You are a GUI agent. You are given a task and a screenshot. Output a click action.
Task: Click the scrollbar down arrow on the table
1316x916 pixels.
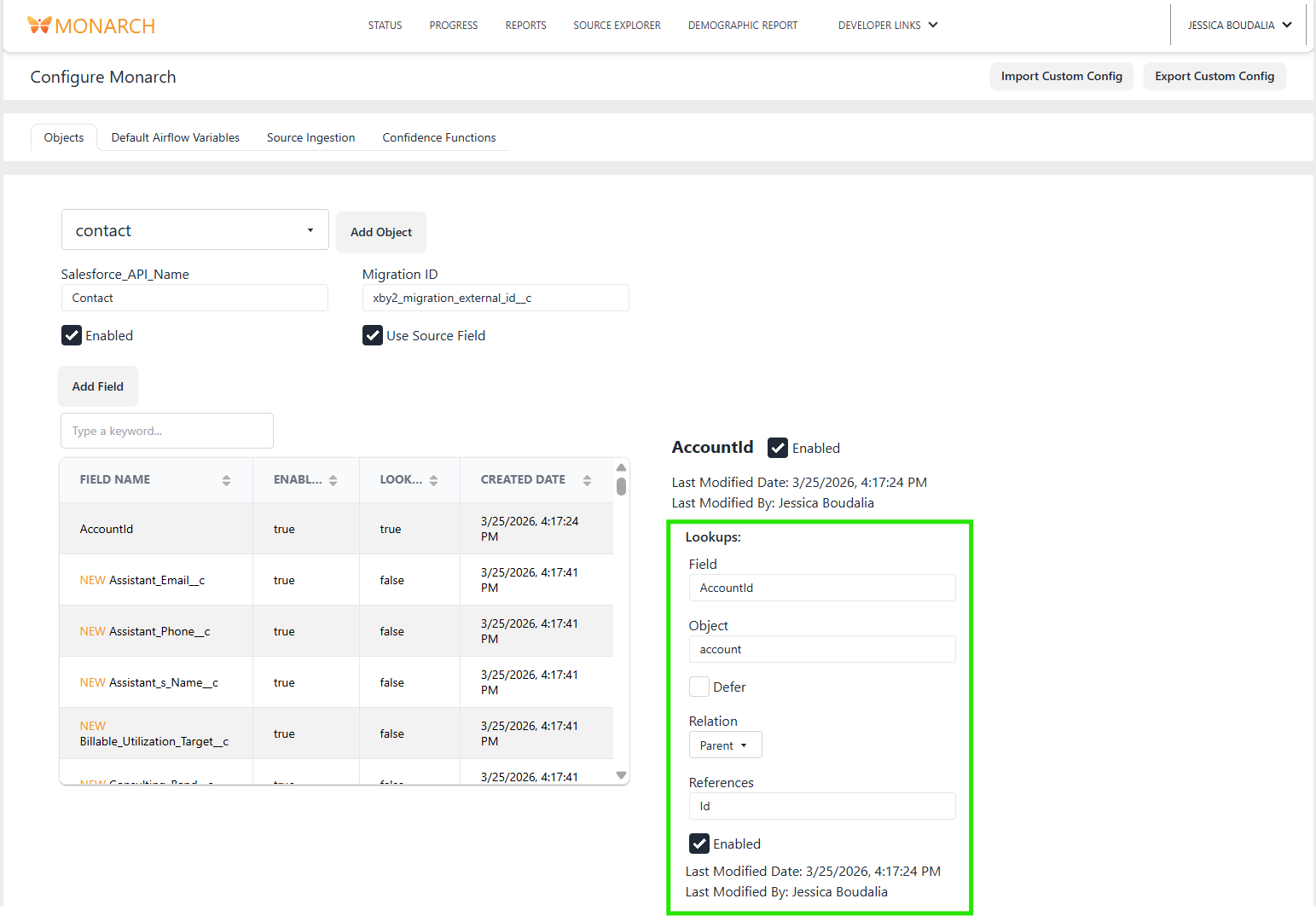point(621,774)
